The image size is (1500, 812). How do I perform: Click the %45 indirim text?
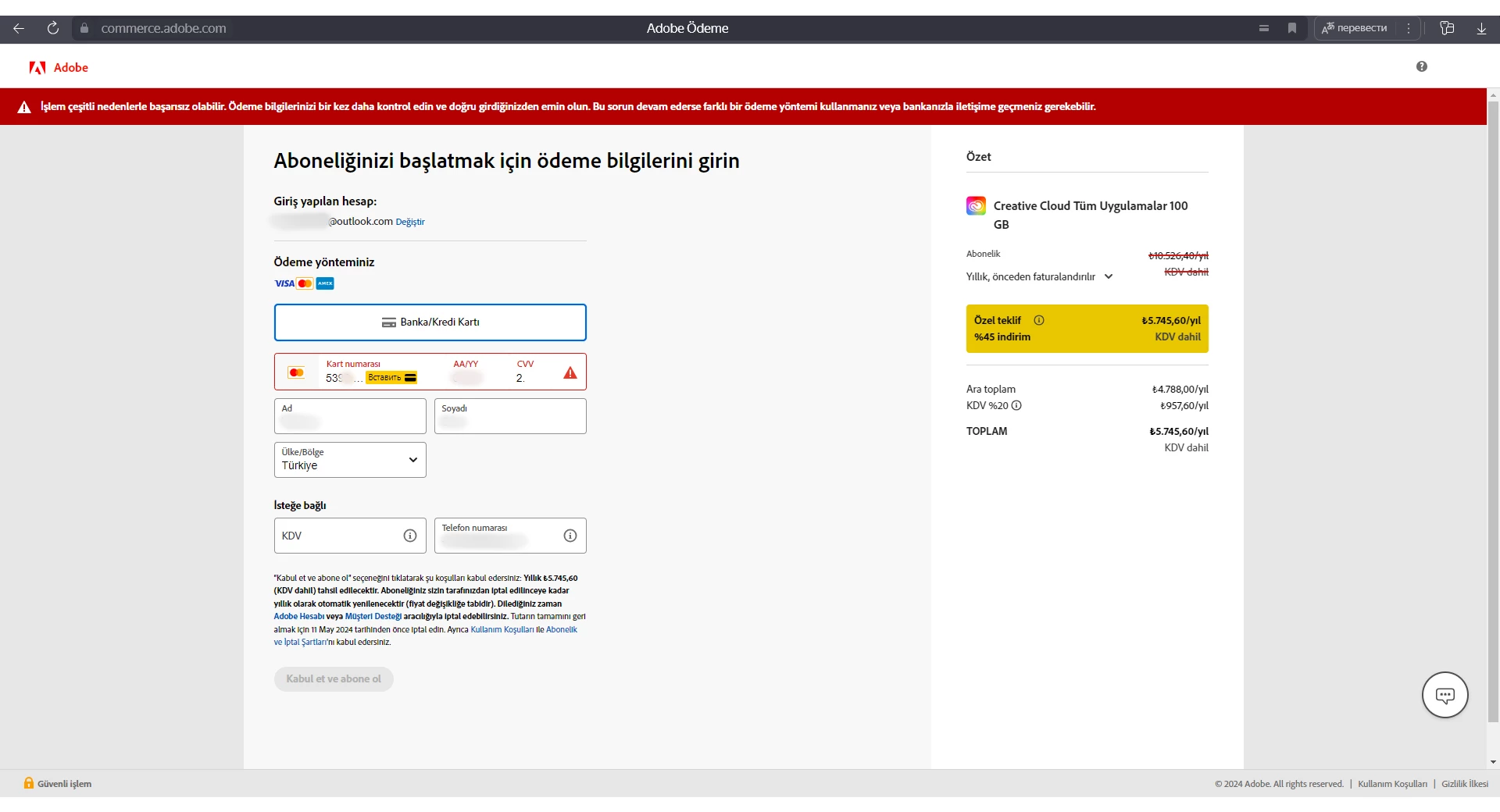click(x=1002, y=337)
